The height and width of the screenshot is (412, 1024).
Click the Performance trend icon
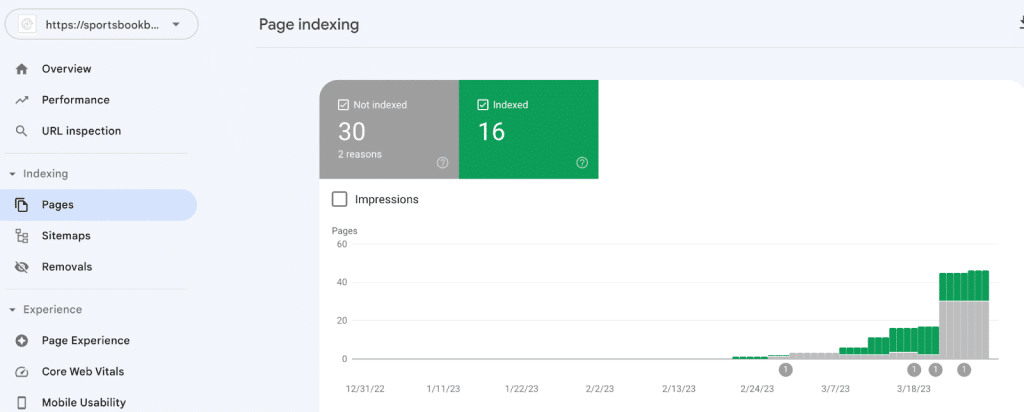22,100
